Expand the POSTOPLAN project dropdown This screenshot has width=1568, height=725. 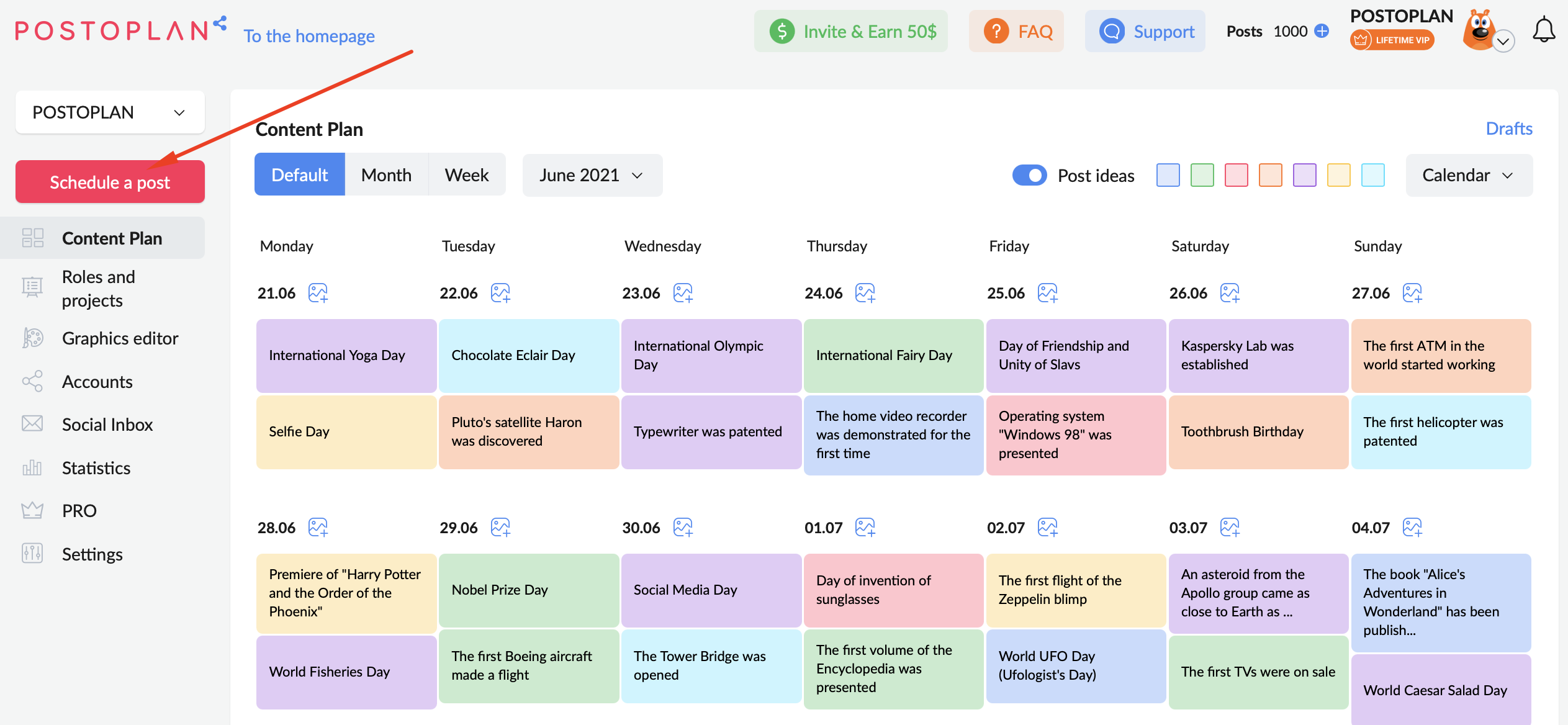[x=110, y=112]
